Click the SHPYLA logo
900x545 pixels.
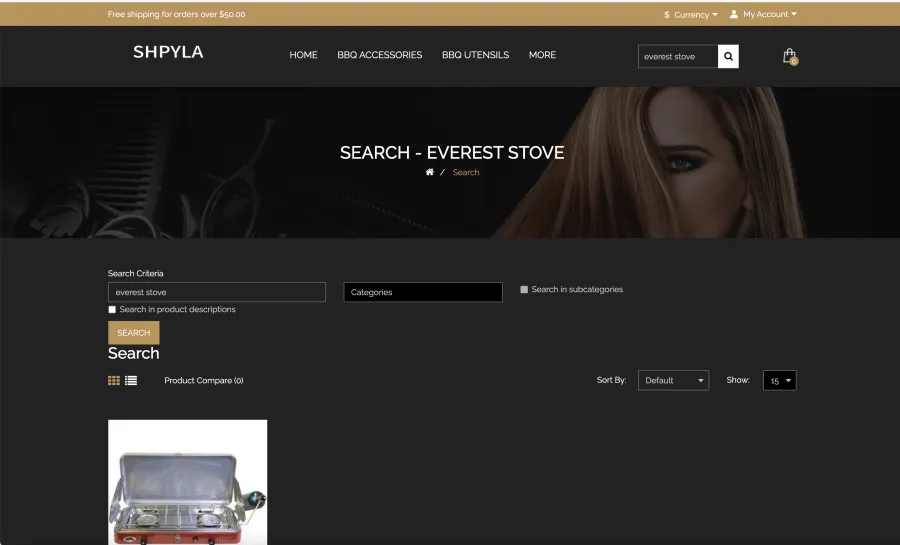click(x=168, y=52)
